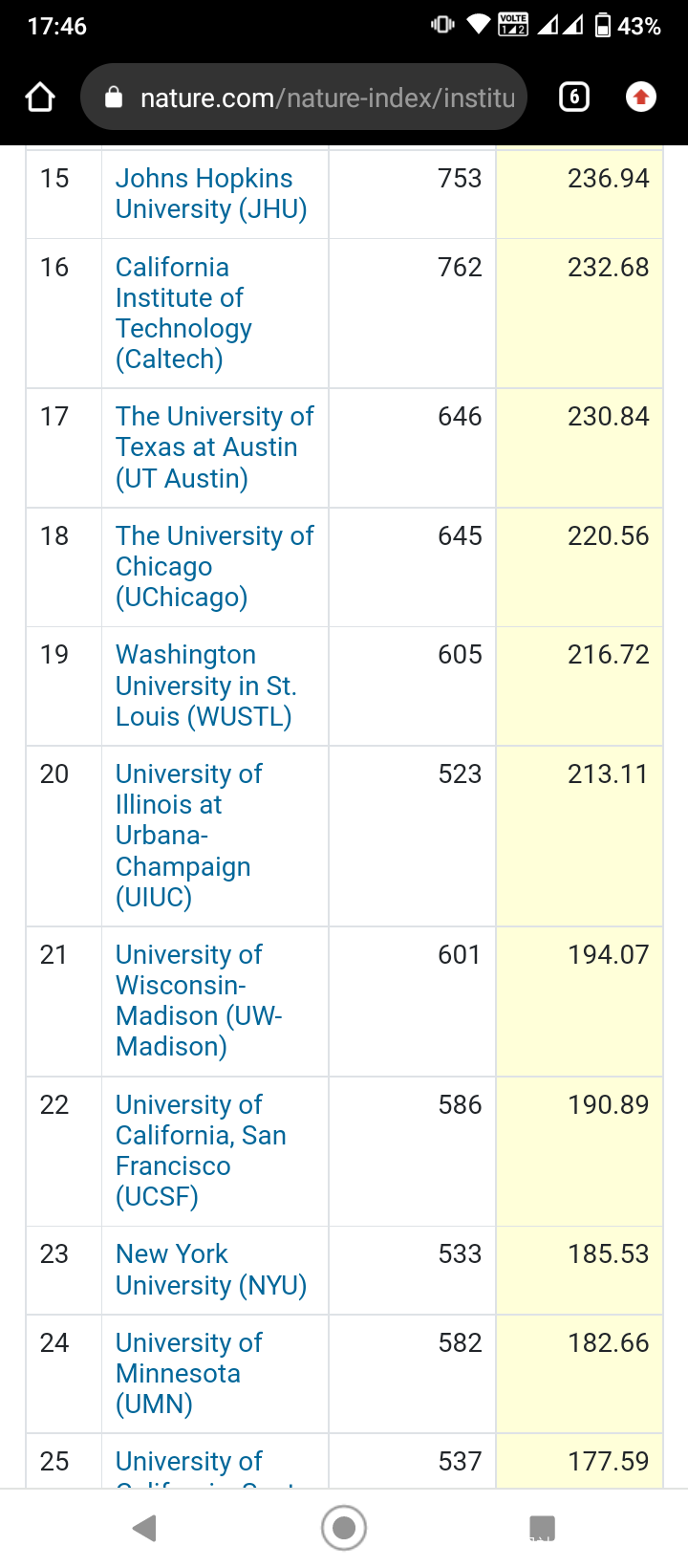Open University of Wisconsin-Madison link

[x=199, y=1000]
